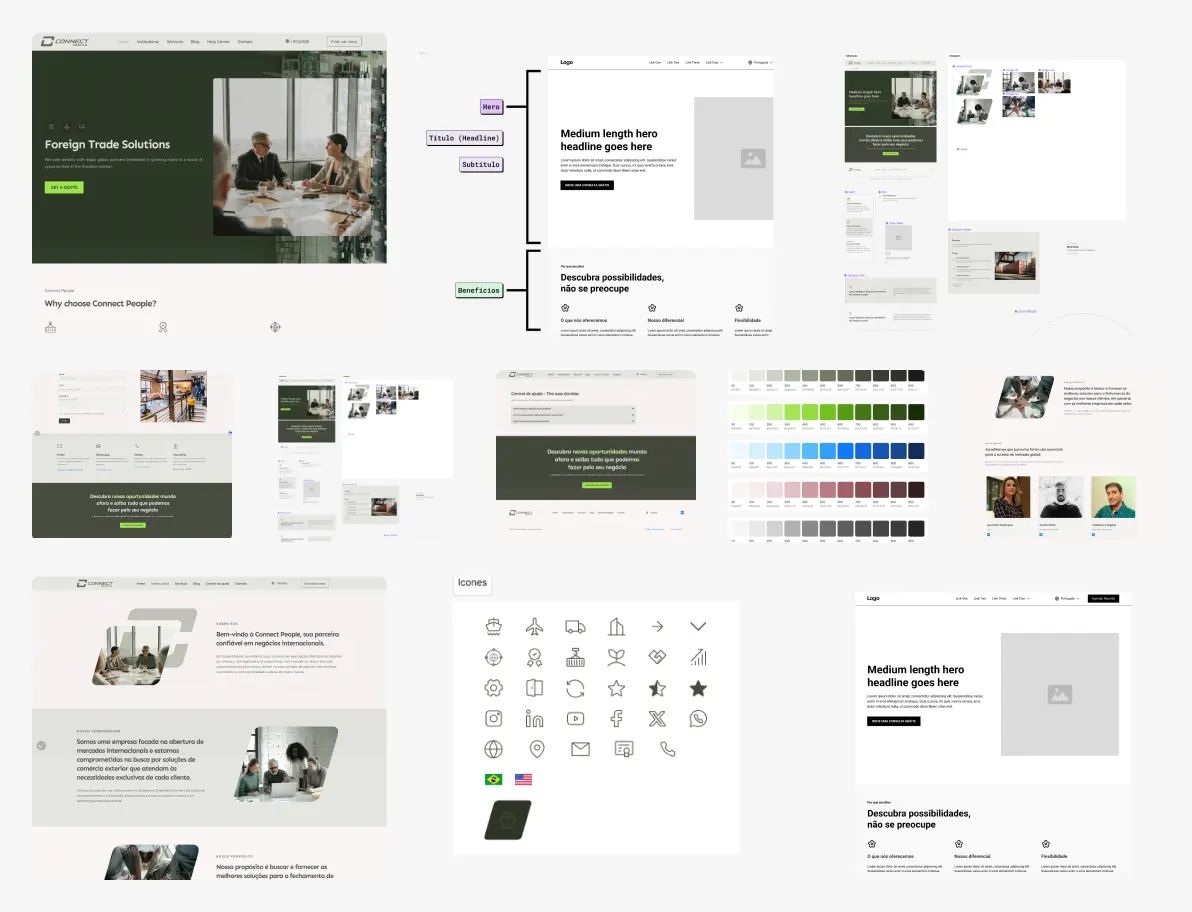Select the envelope mail icon

580,749
